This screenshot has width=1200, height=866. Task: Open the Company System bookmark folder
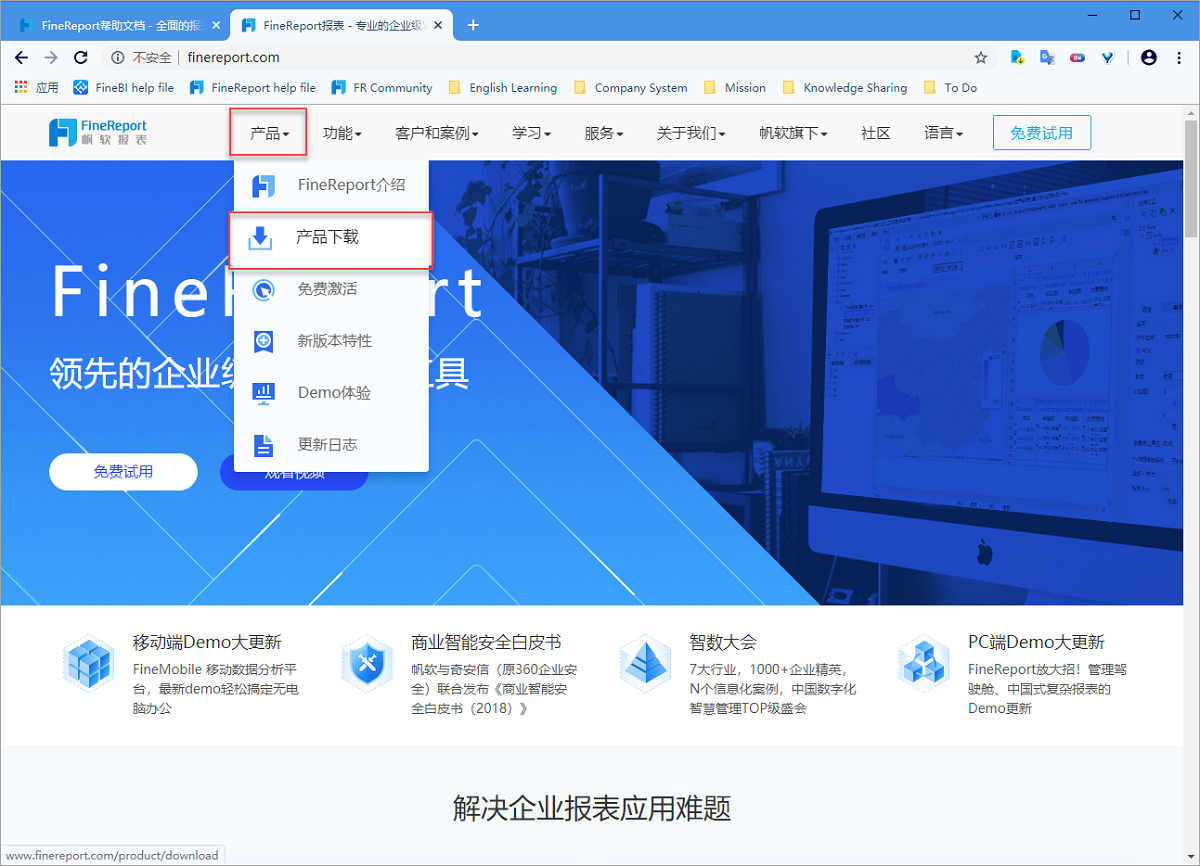click(630, 88)
